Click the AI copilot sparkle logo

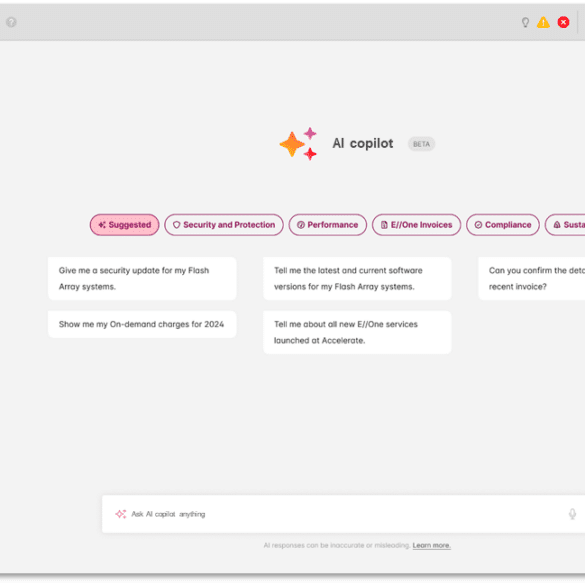[x=298, y=144]
